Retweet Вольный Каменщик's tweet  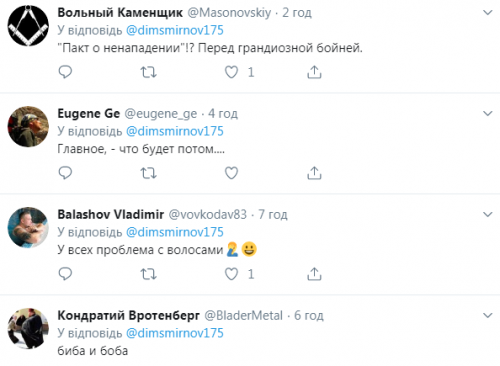(148, 72)
